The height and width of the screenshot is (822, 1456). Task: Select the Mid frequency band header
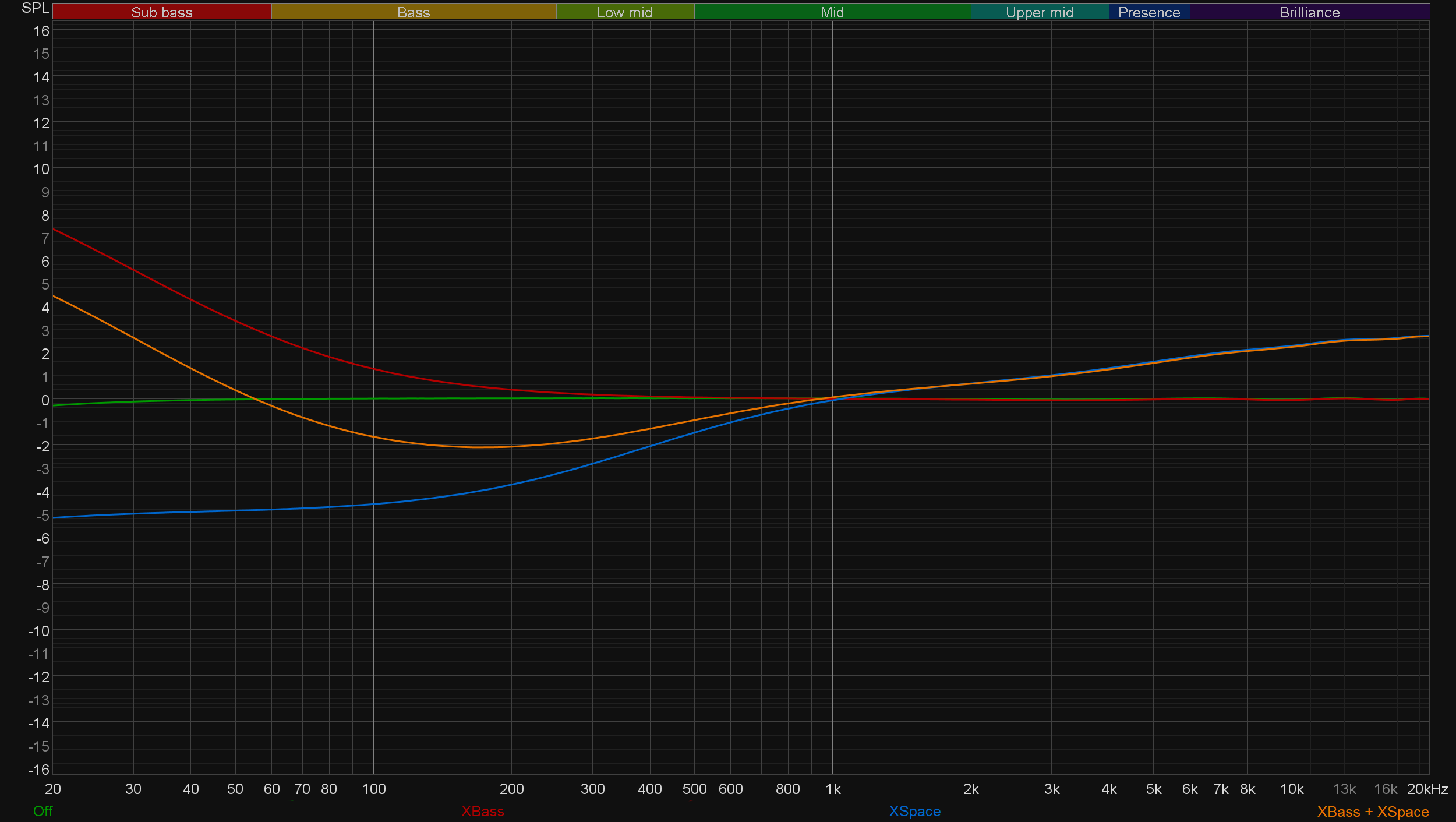click(832, 12)
